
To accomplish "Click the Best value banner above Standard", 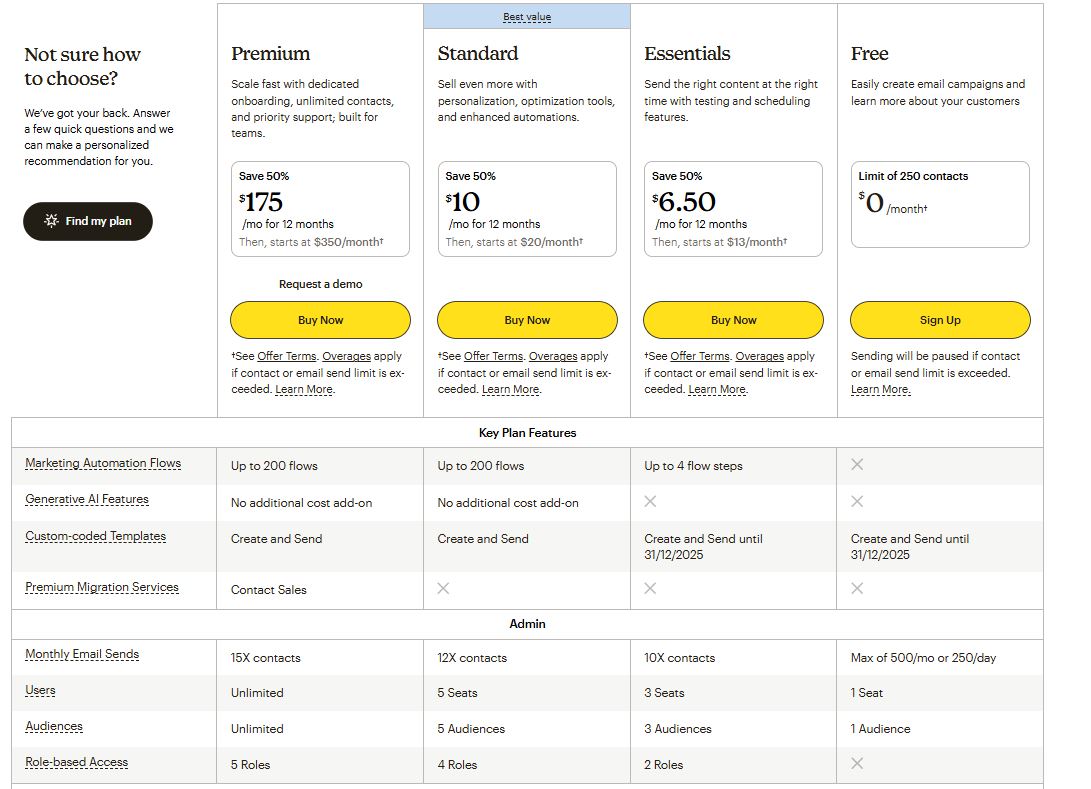I will [x=527, y=16].
